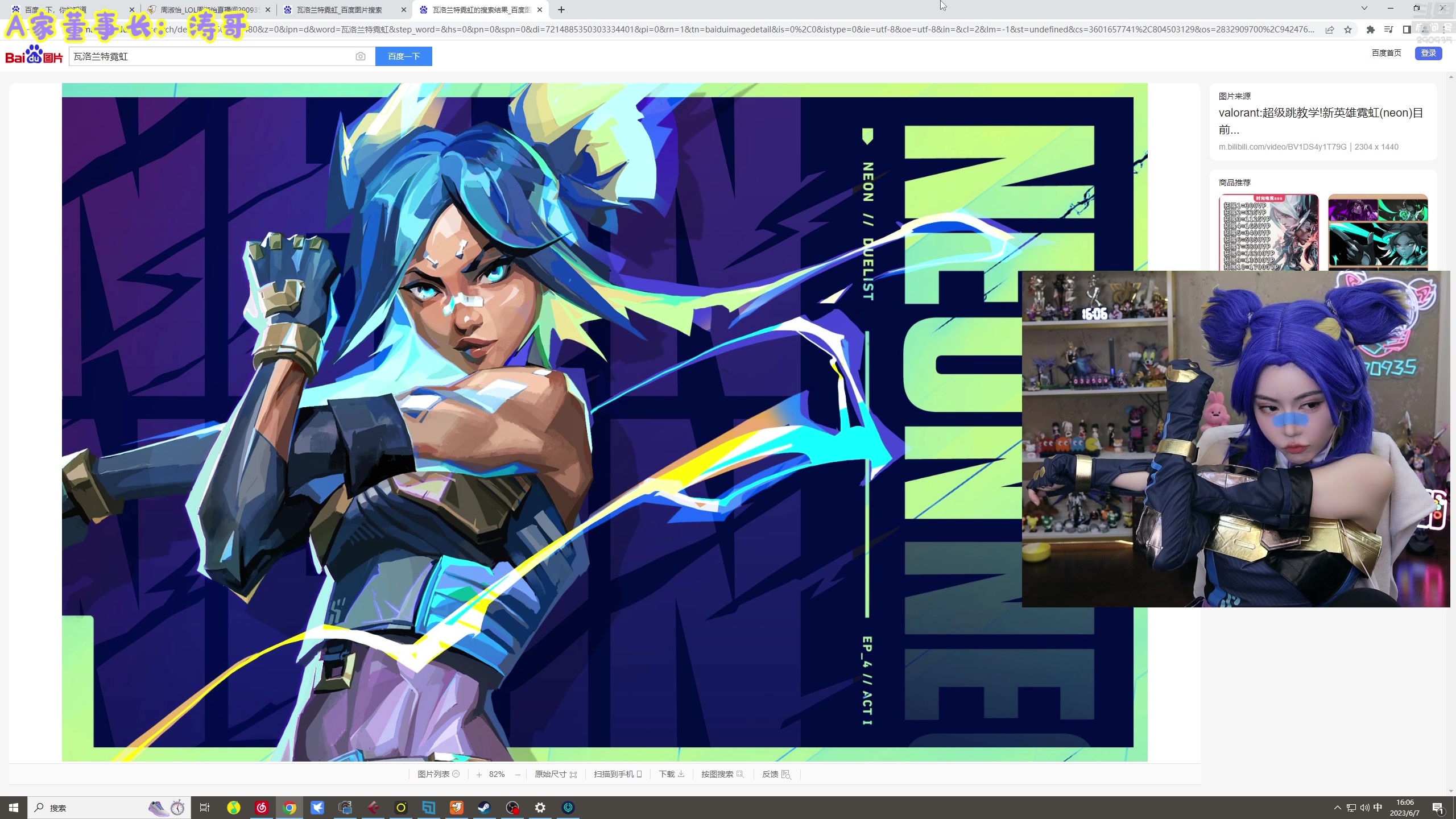The image size is (1456, 819).
Task: Click the 登录 login button
Action: 1428,53
